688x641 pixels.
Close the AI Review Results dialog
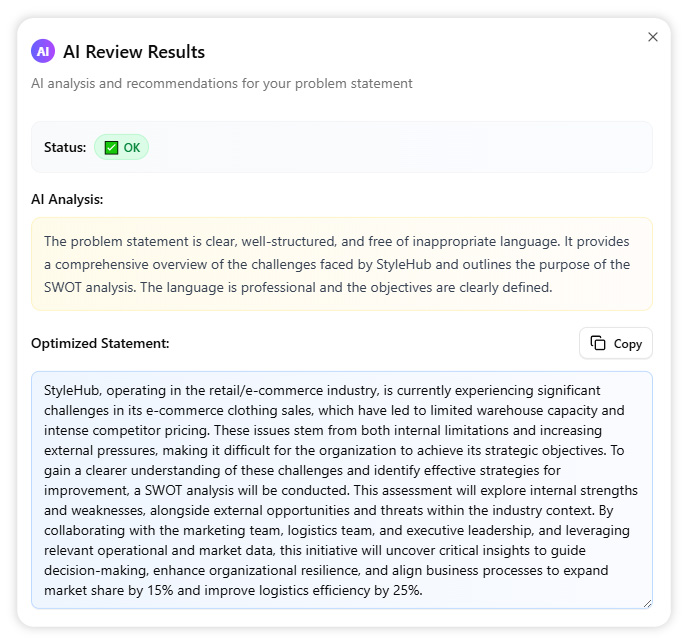[653, 37]
